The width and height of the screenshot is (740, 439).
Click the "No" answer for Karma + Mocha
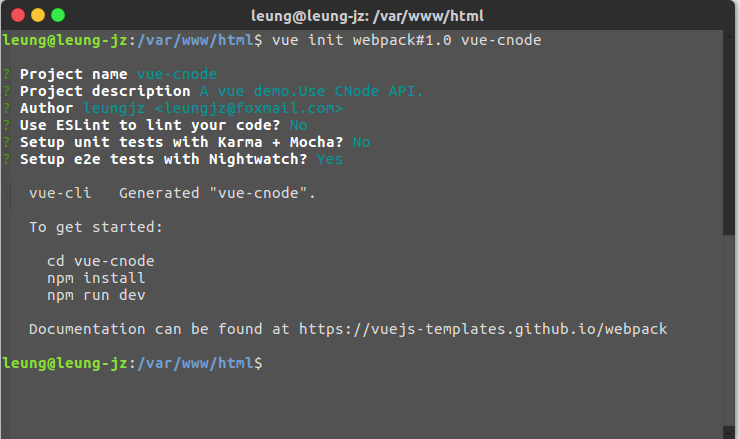click(361, 142)
